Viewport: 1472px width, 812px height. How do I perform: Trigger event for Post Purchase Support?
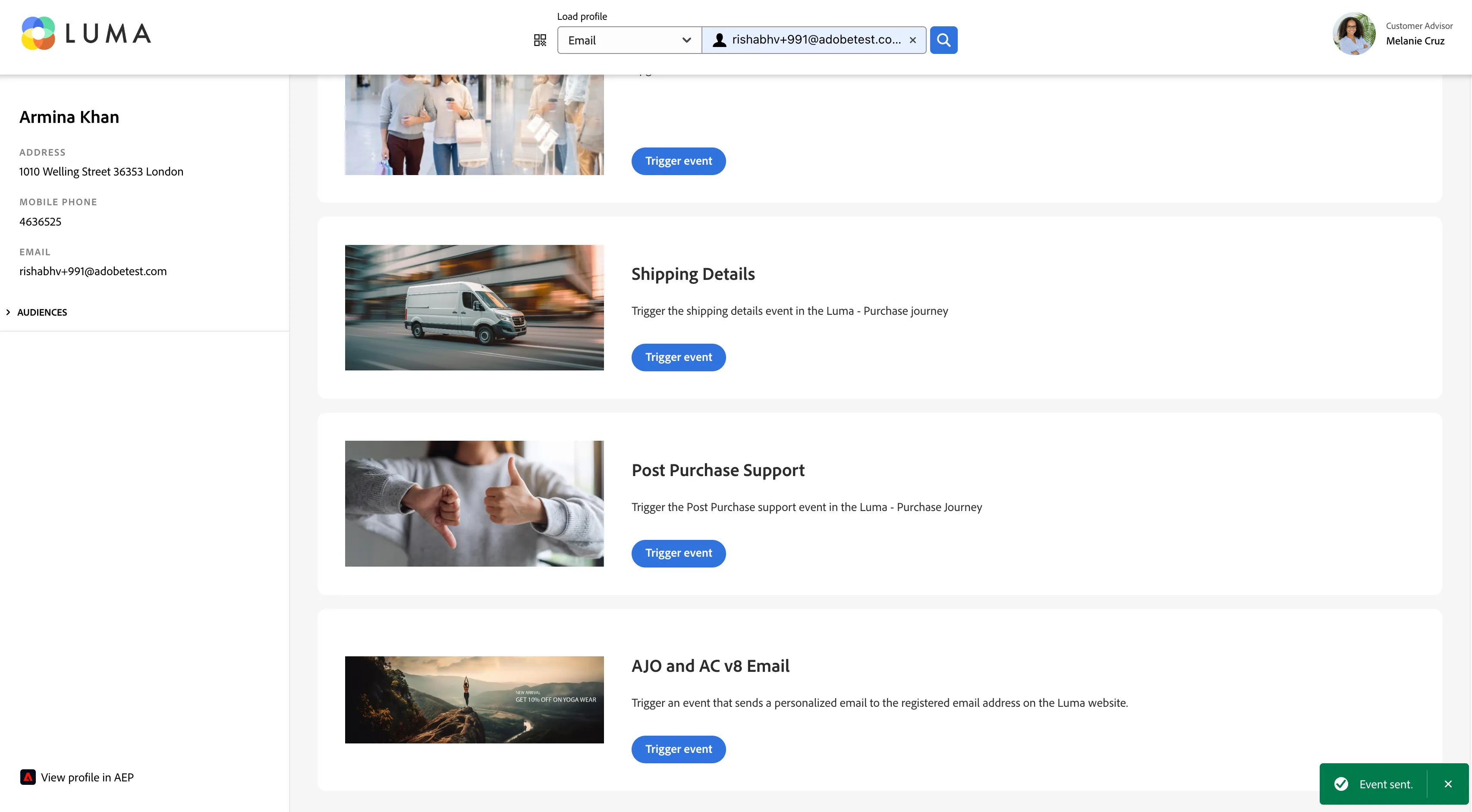click(x=678, y=553)
